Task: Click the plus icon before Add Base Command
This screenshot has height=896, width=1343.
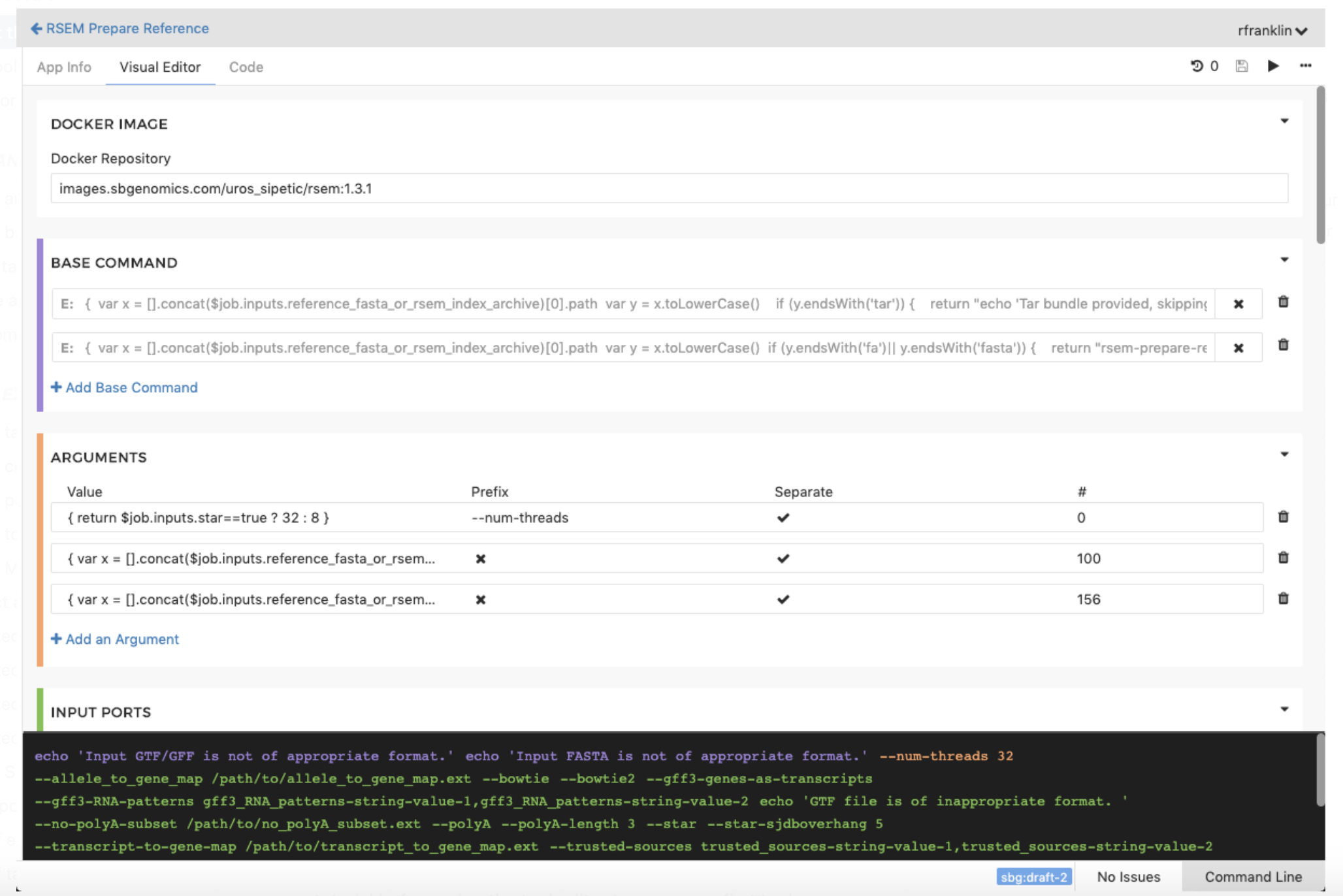Action: tap(56, 387)
